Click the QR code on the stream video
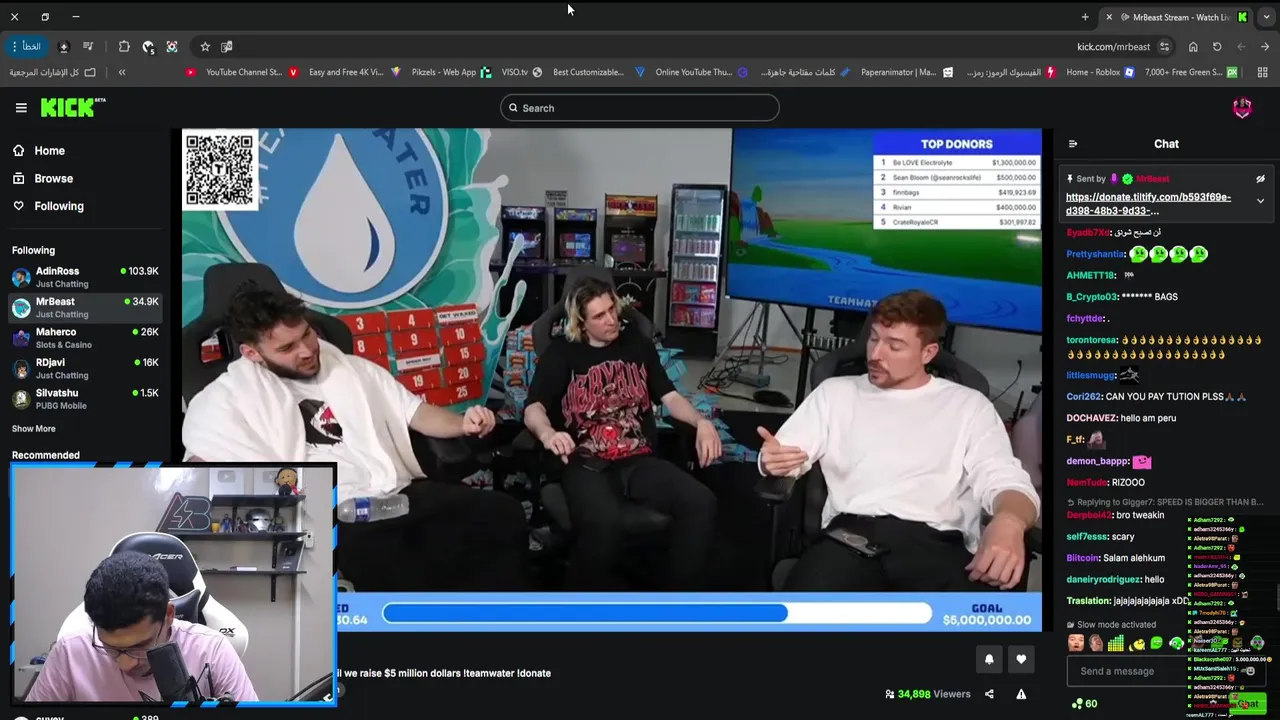This screenshot has height=720, width=1280. tap(220, 169)
